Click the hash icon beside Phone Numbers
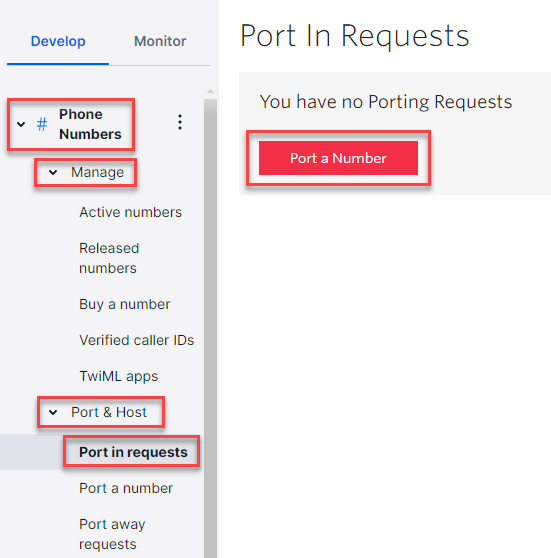The image size is (551, 558). 42,124
